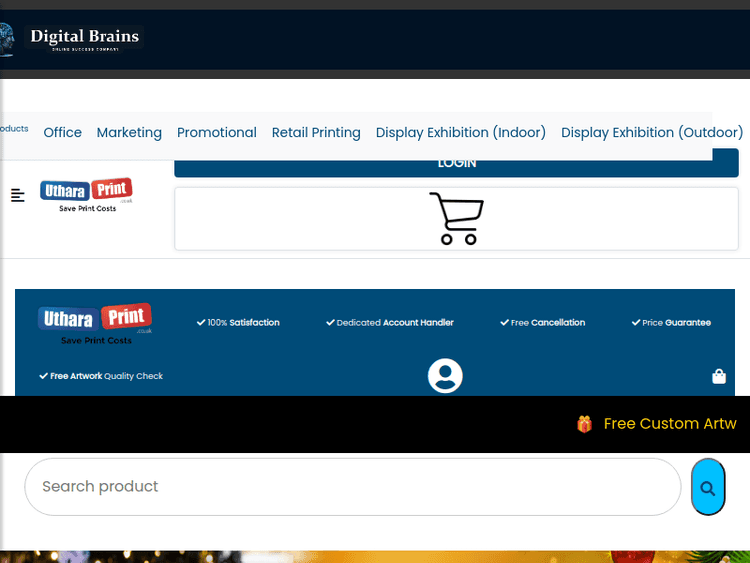This screenshot has height=563, width=750.
Task: Go to Retail Printing menu
Action: tap(316, 132)
